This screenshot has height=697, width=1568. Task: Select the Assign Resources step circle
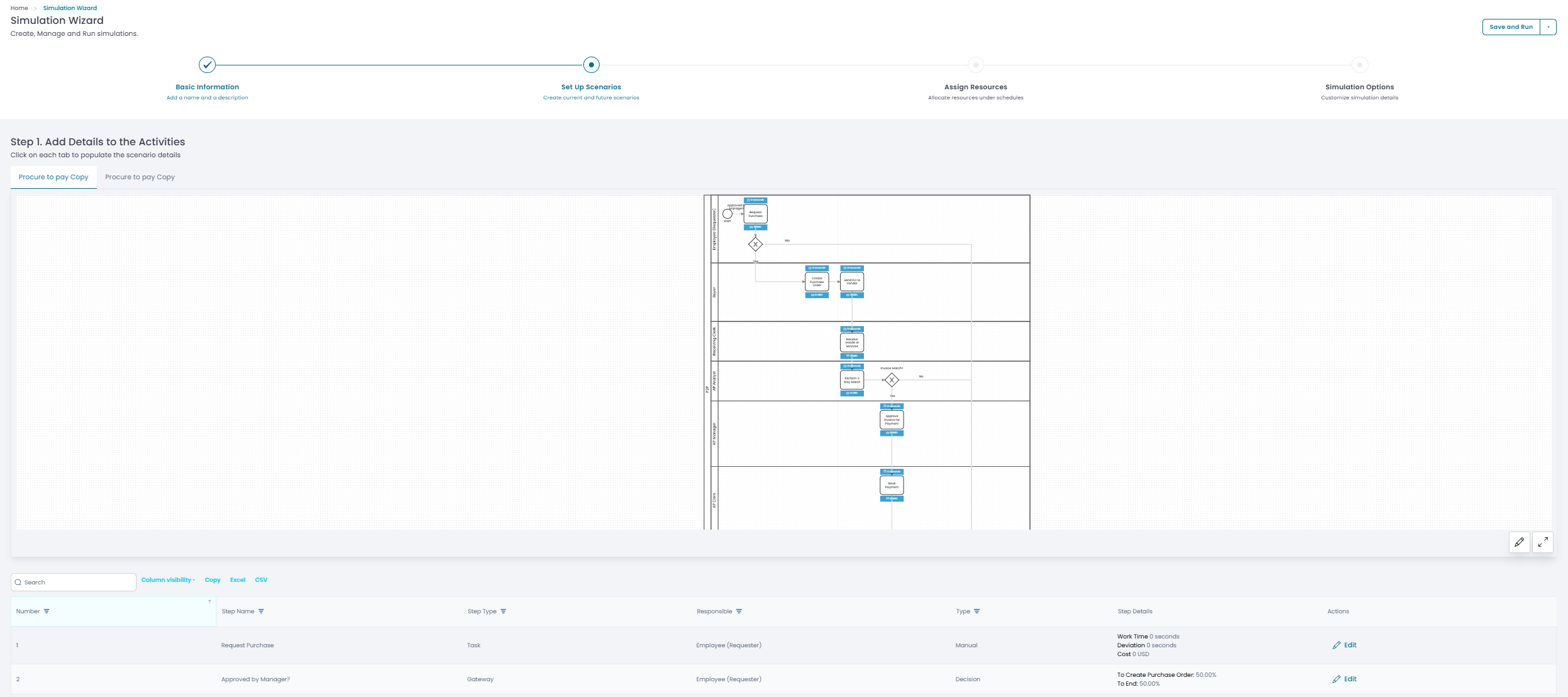975,65
